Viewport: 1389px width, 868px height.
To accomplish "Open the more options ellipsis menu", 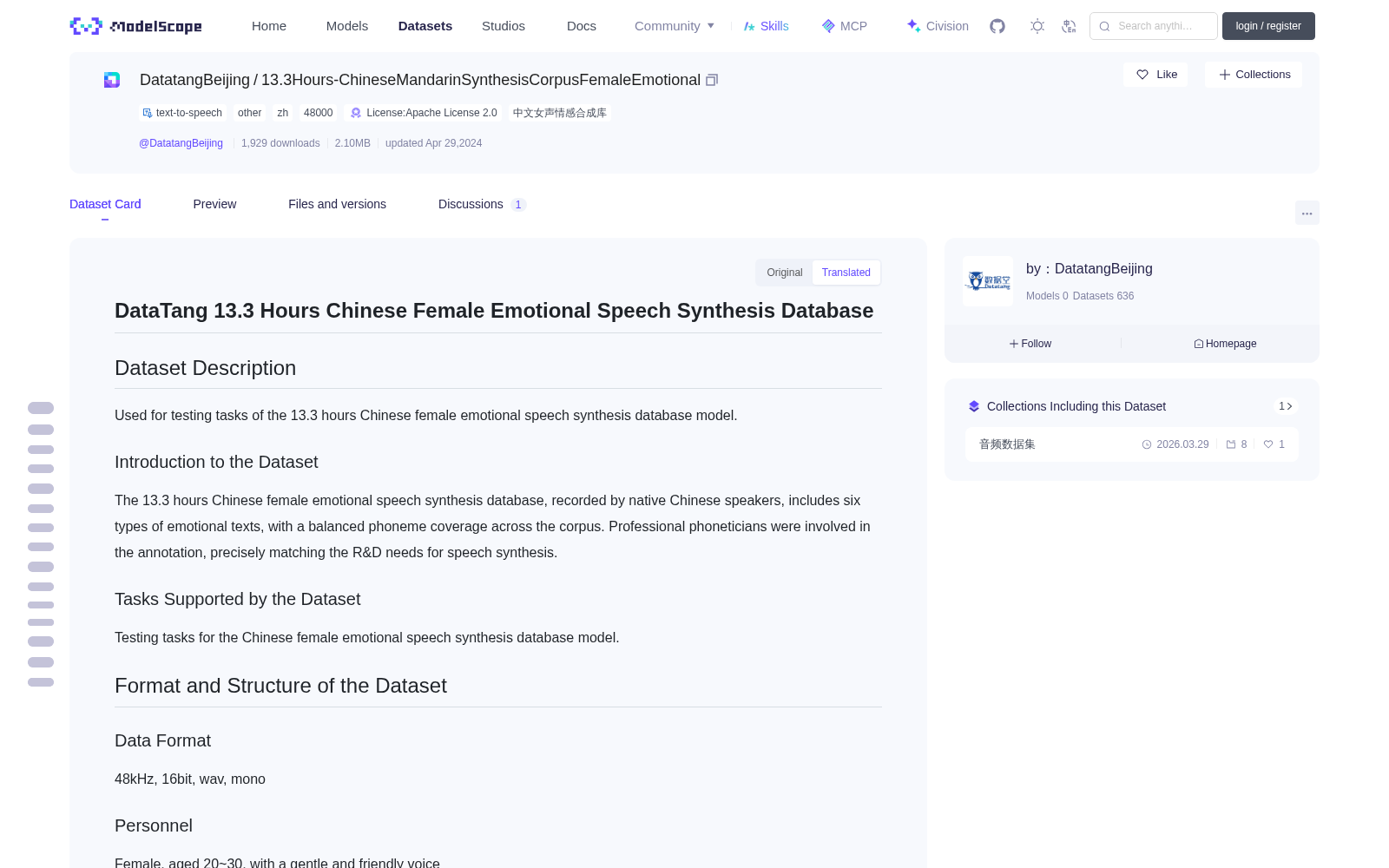I will click(x=1307, y=213).
